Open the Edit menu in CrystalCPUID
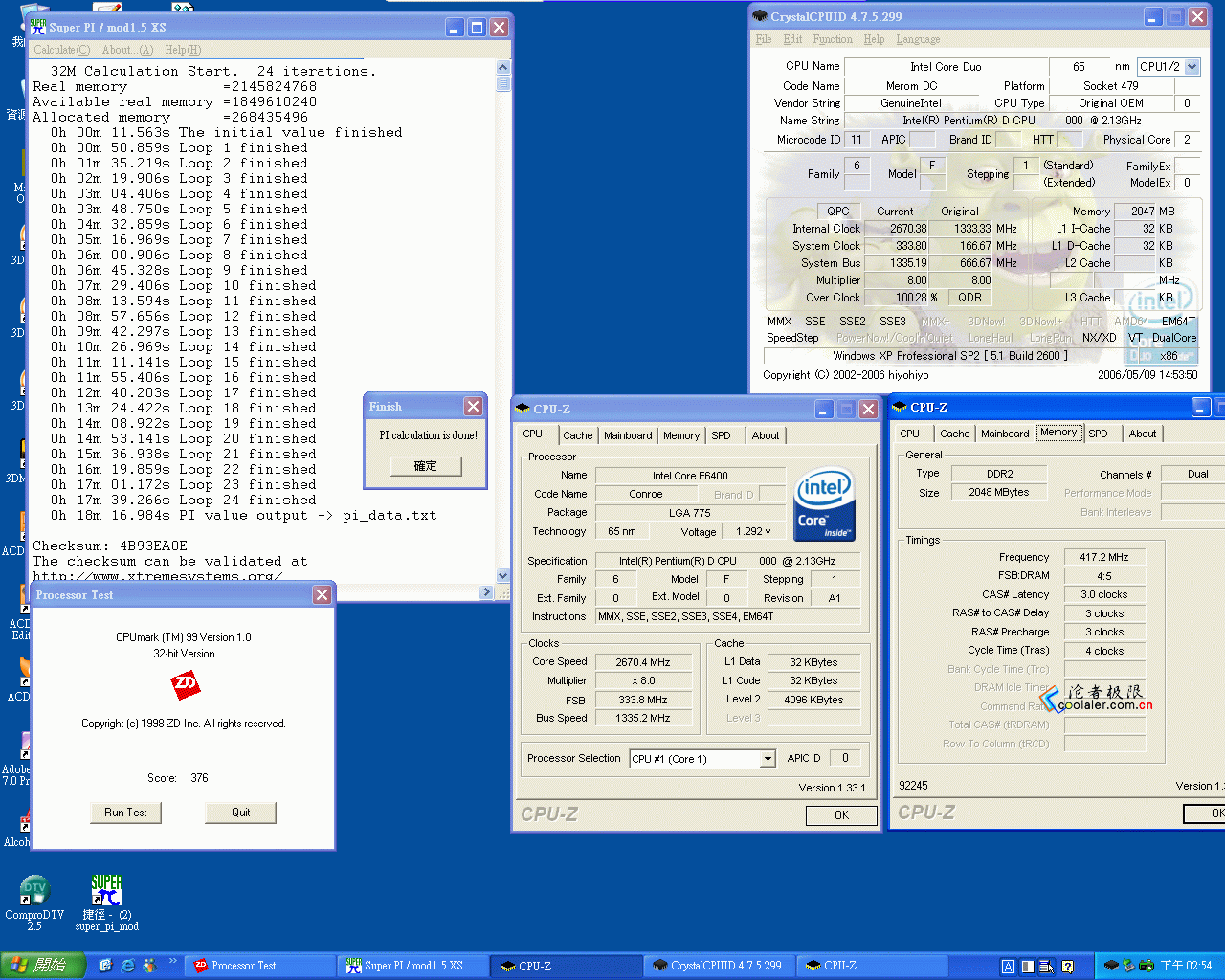This screenshot has width=1225, height=980. (x=792, y=39)
